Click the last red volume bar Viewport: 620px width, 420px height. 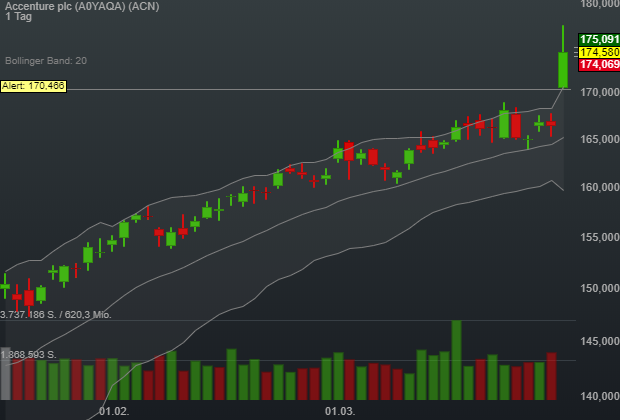click(551, 376)
